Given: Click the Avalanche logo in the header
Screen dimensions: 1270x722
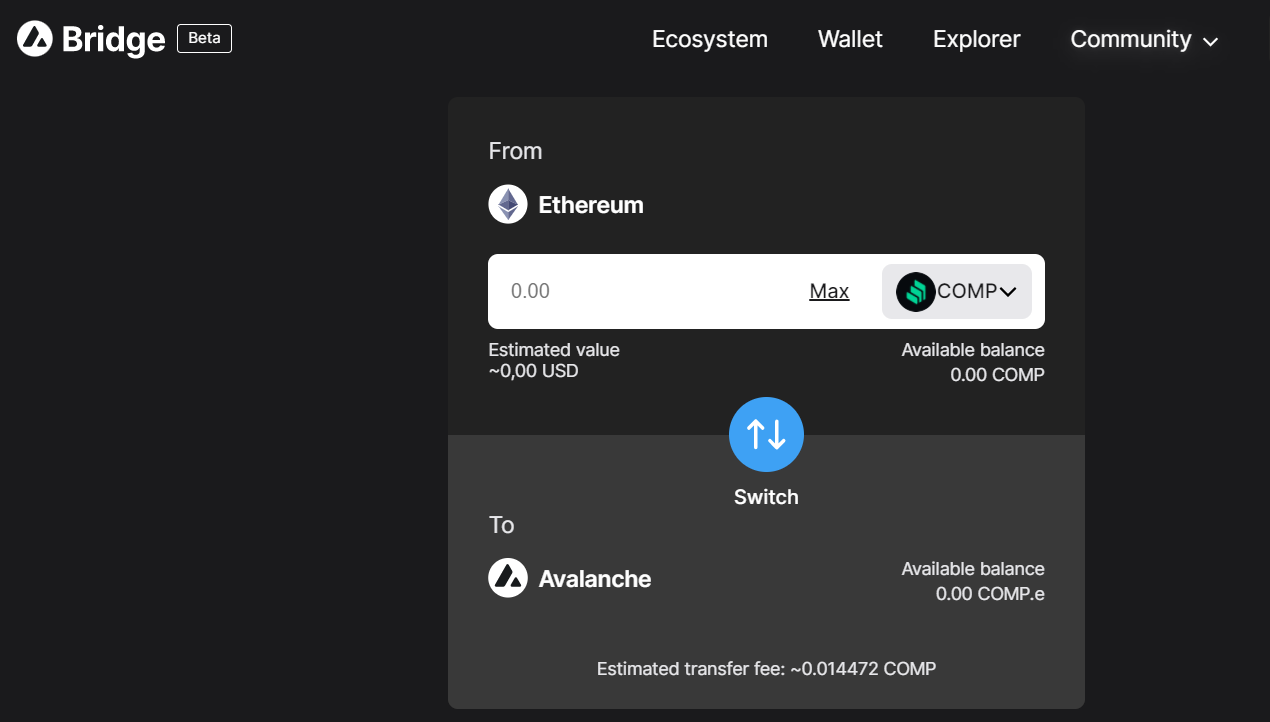Looking at the screenshot, I should [x=34, y=39].
